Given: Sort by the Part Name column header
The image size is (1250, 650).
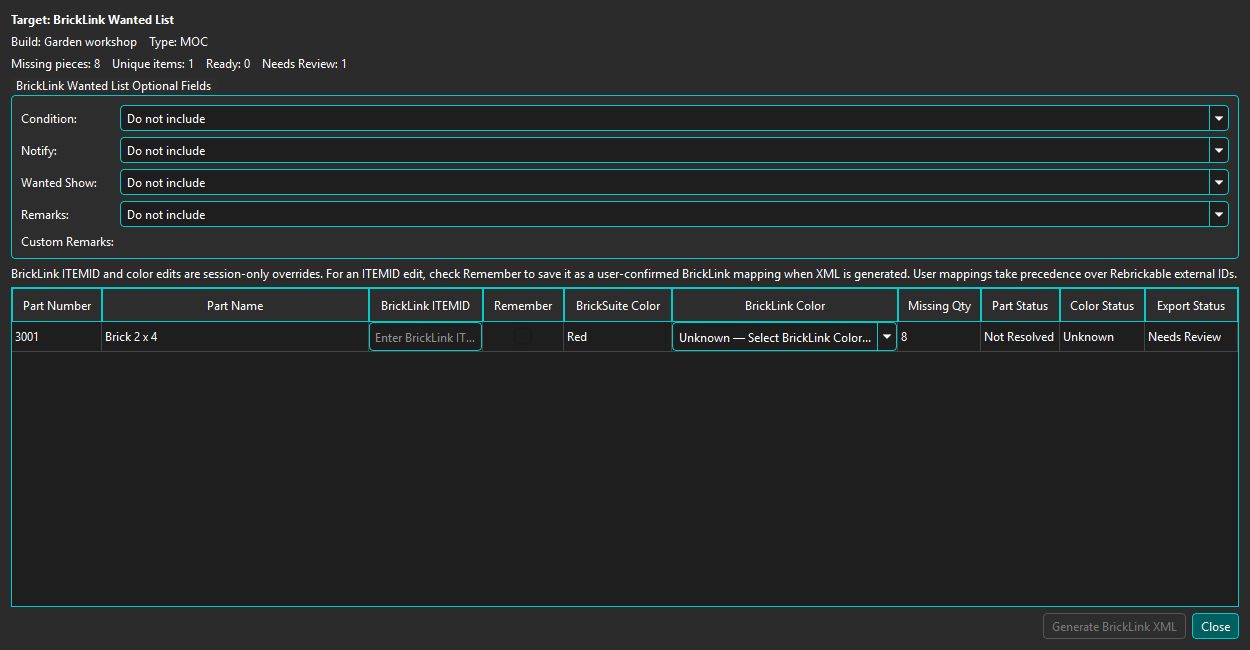Looking at the screenshot, I should 235,306.
